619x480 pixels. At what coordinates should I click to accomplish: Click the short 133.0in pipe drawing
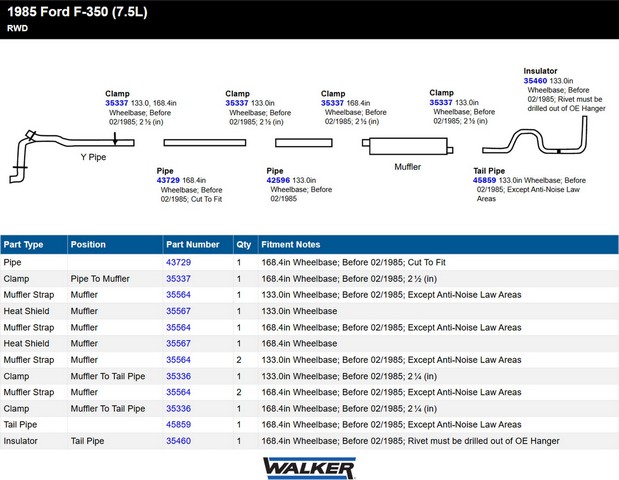click(x=304, y=142)
